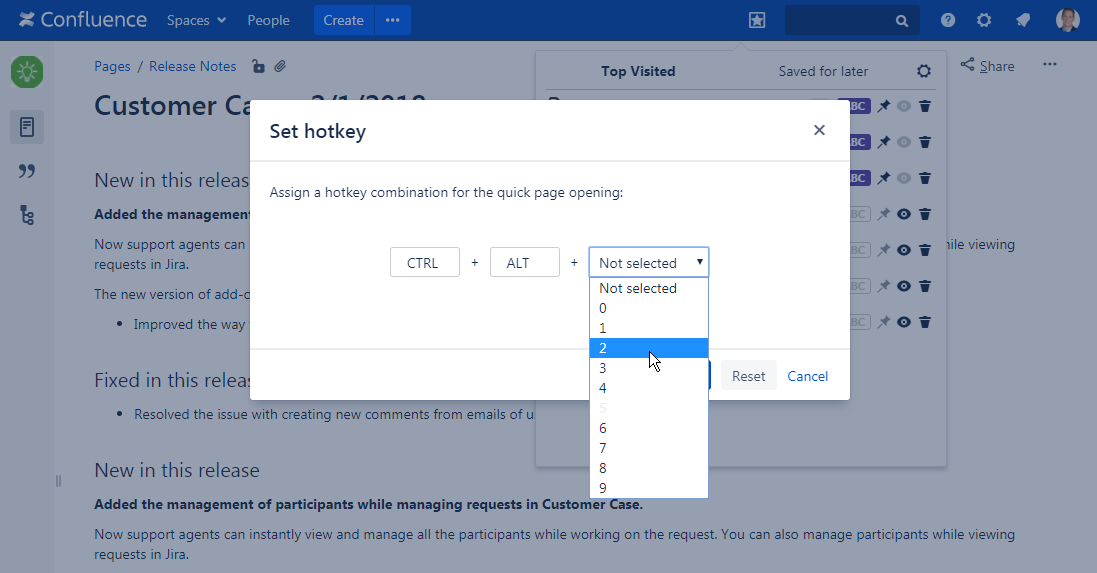Image resolution: width=1097 pixels, height=573 pixels.
Task: Click the Cancel link in hotkey dialog
Action: (807, 376)
